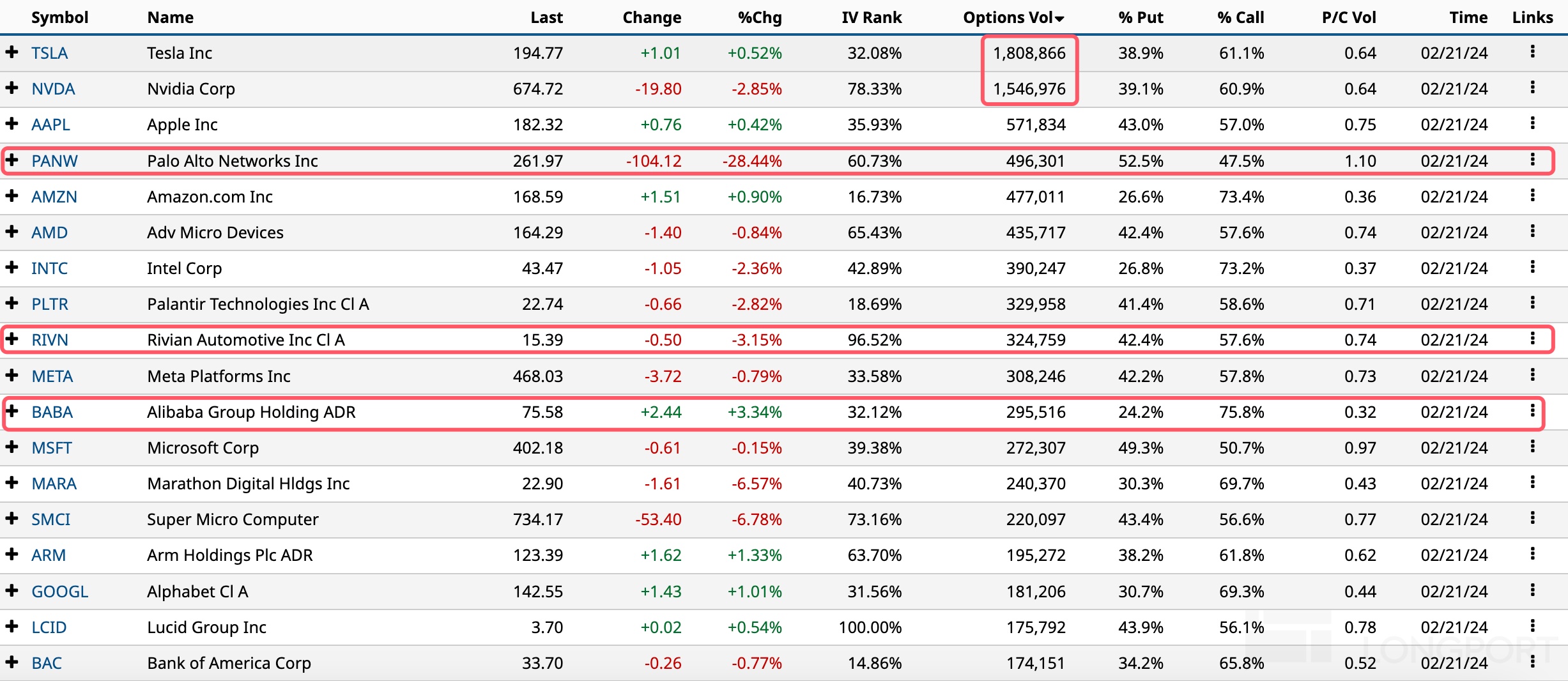Image resolution: width=1568 pixels, height=681 pixels.
Task: Open the links menu for the RIVN row
Action: (x=1532, y=339)
